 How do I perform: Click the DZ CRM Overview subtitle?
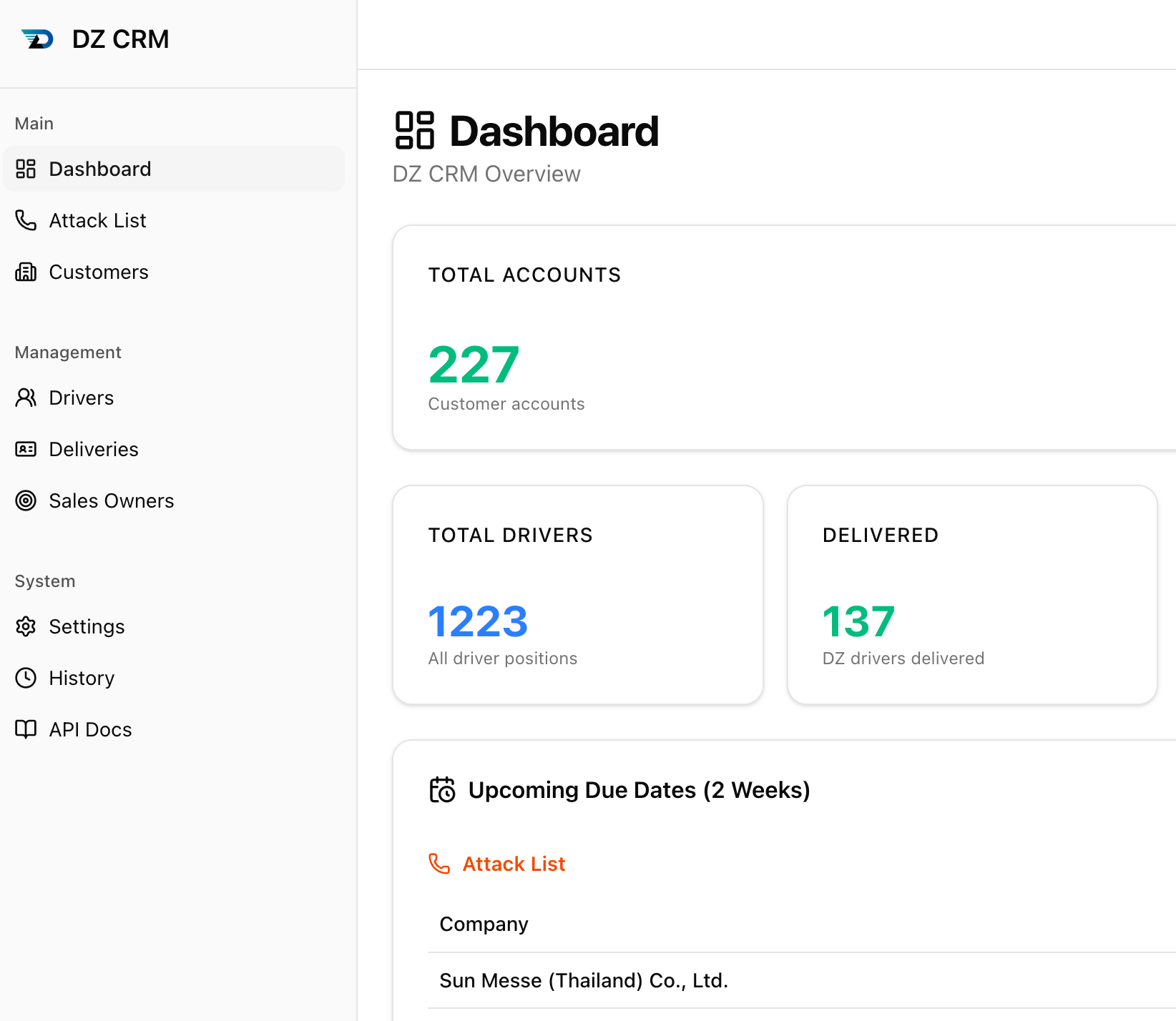(486, 174)
